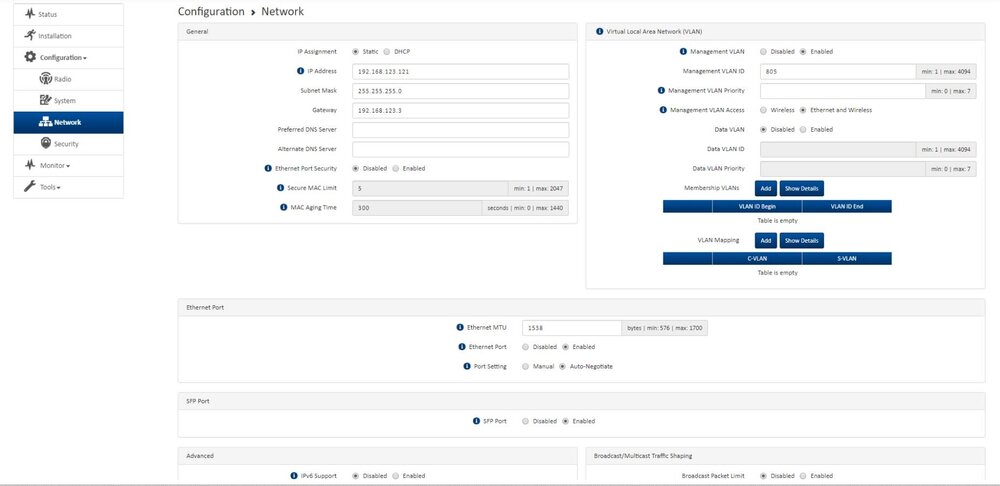Select DHCP for IP Assignment
The height and width of the screenshot is (486, 1000).
coord(389,51)
